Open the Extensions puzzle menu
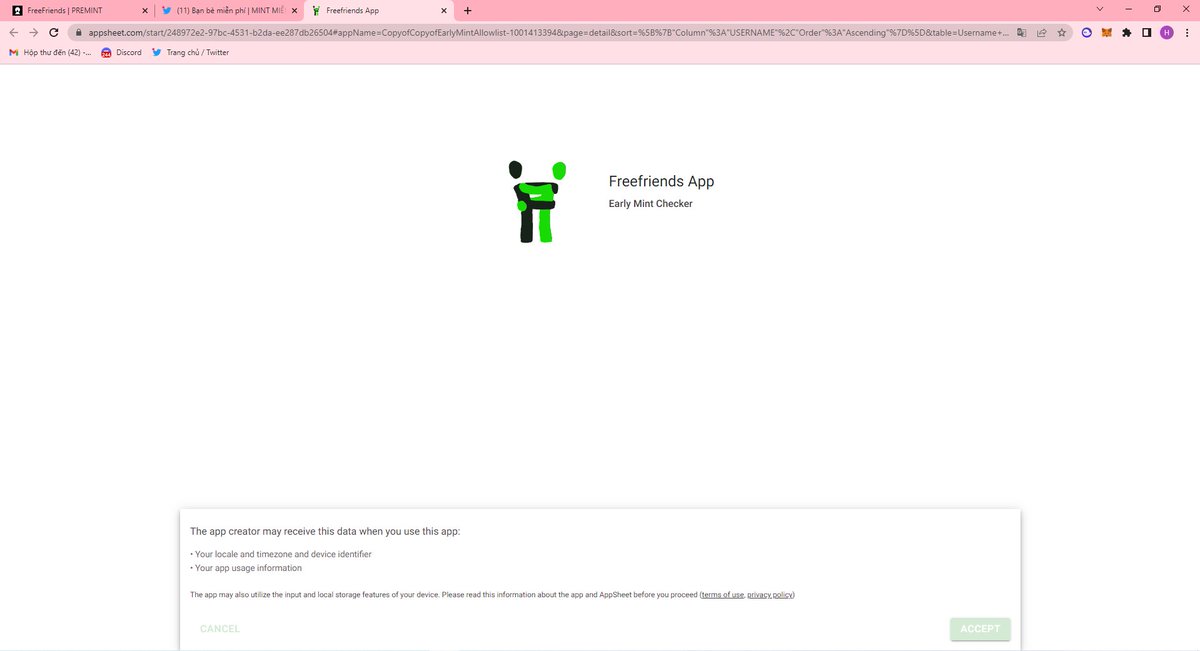Screen dimensions: 1200x651 [x=1127, y=32]
